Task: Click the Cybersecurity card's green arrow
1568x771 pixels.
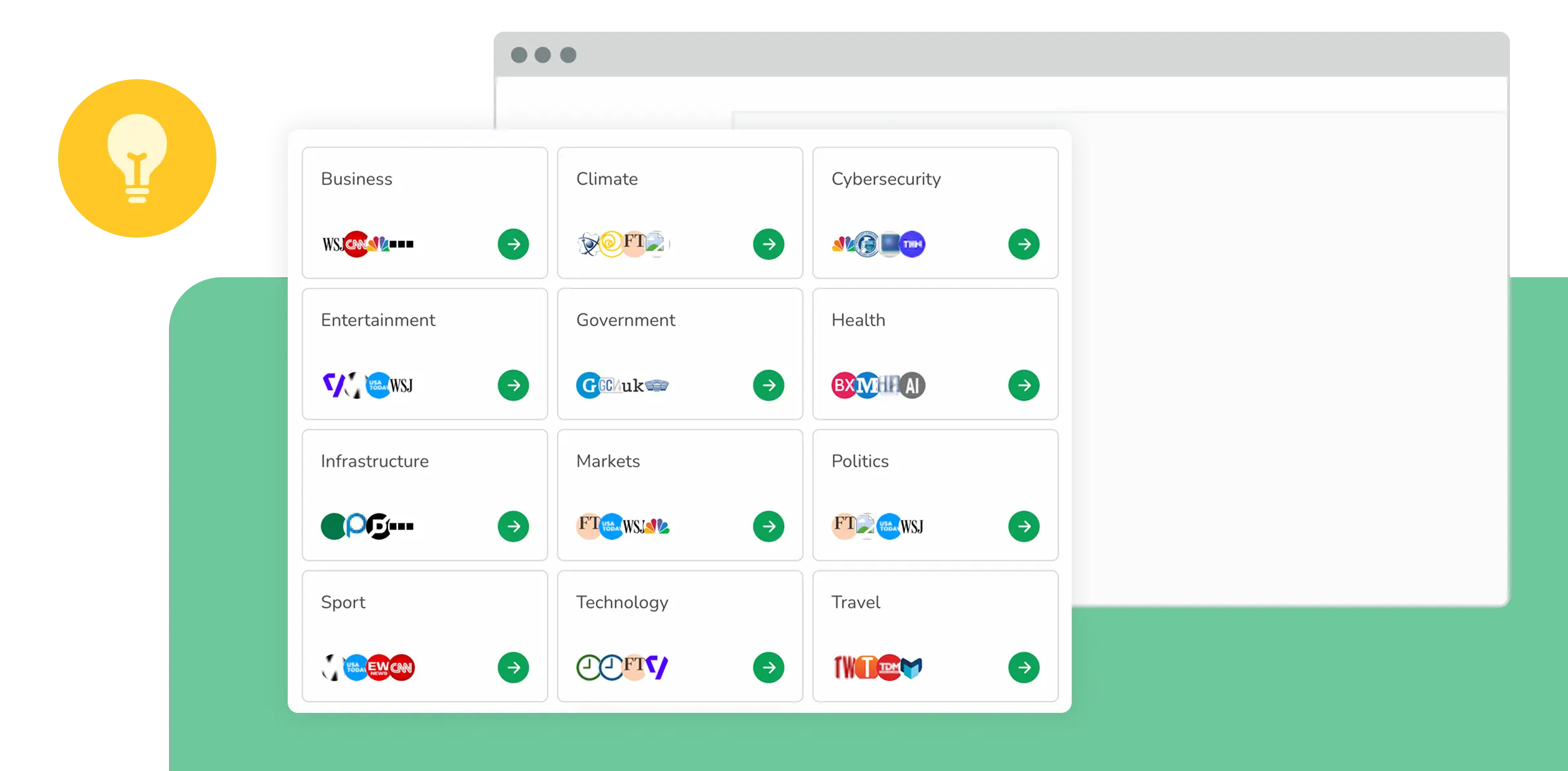Action: point(1024,244)
